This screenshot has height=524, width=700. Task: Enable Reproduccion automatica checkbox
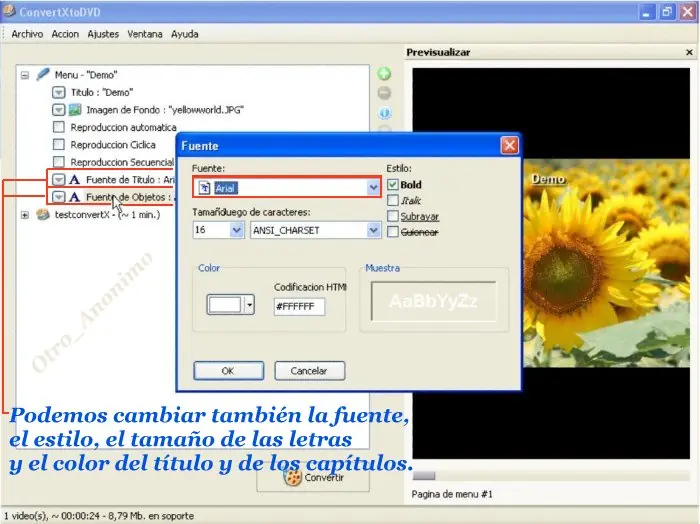pyautogui.click(x=58, y=127)
